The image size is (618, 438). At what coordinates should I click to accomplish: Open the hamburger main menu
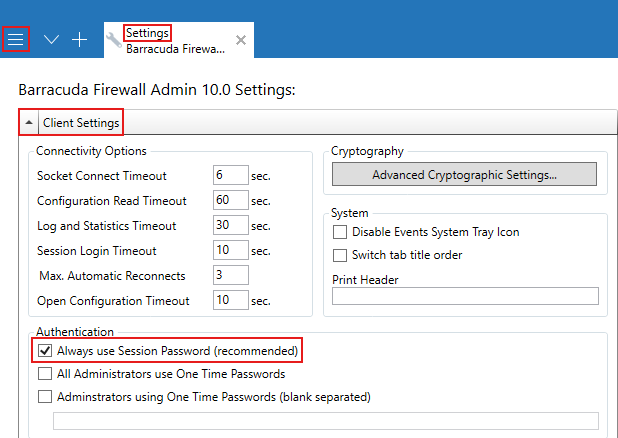16,39
